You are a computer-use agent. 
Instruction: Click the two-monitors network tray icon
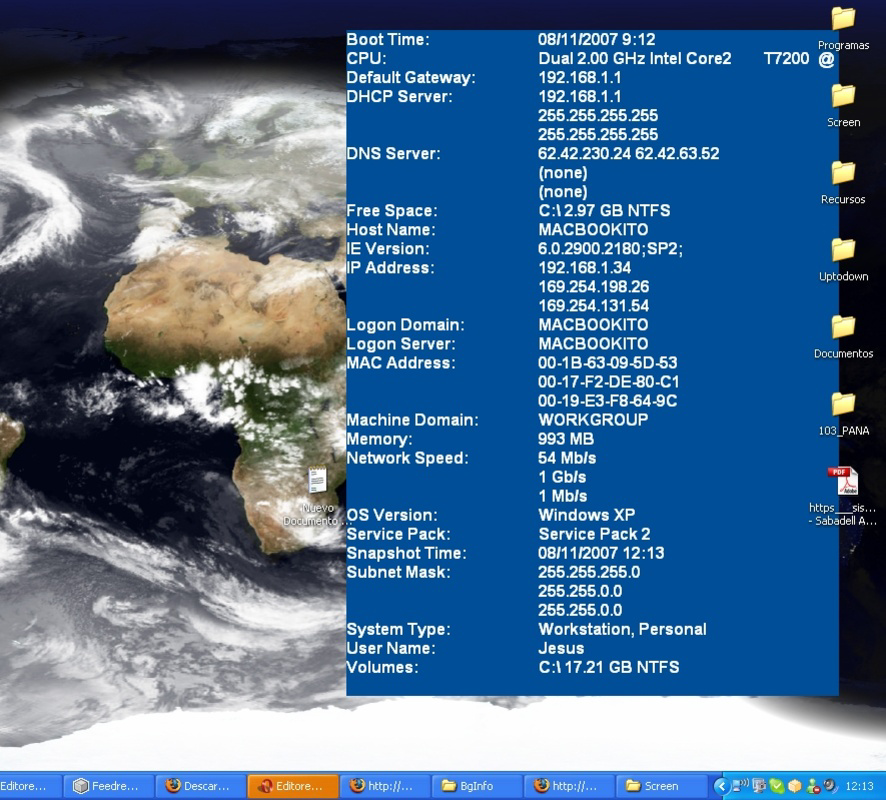[x=759, y=786]
